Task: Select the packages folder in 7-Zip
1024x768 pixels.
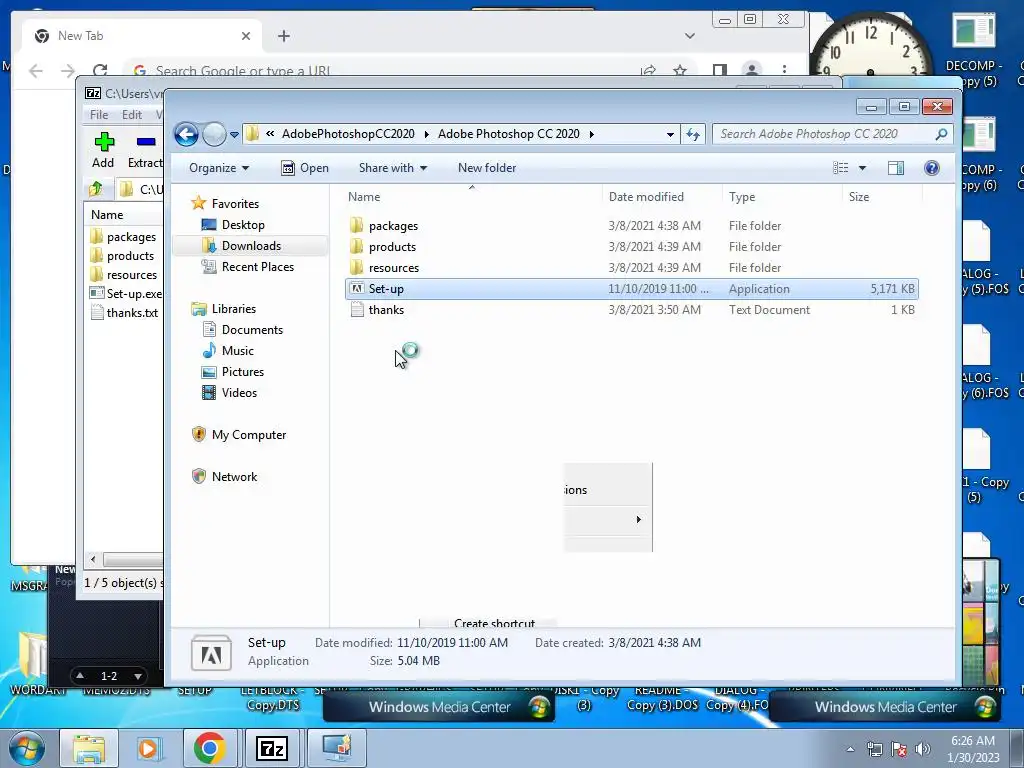Action: 123,237
